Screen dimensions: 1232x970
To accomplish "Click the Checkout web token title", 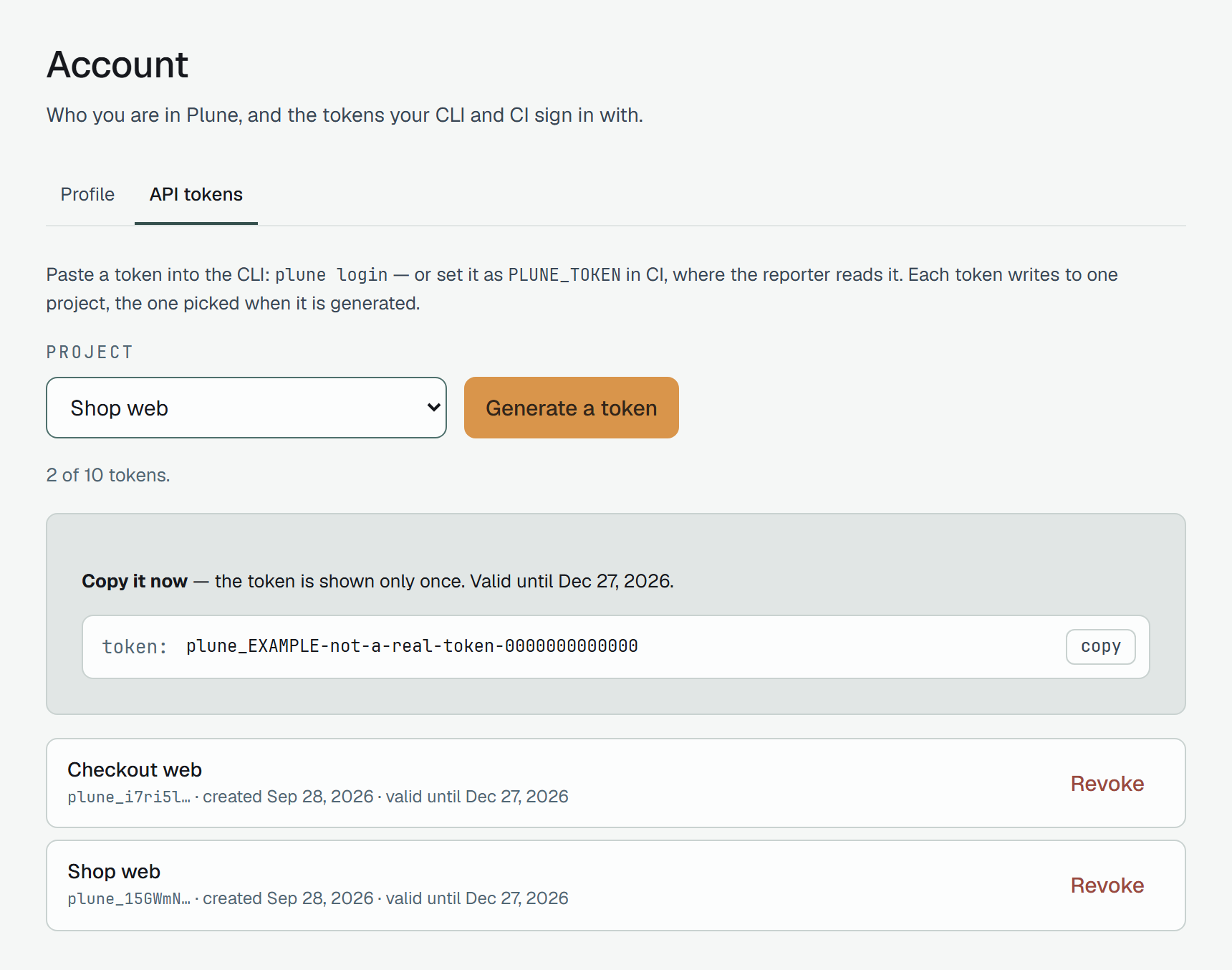I will [135, 769].
